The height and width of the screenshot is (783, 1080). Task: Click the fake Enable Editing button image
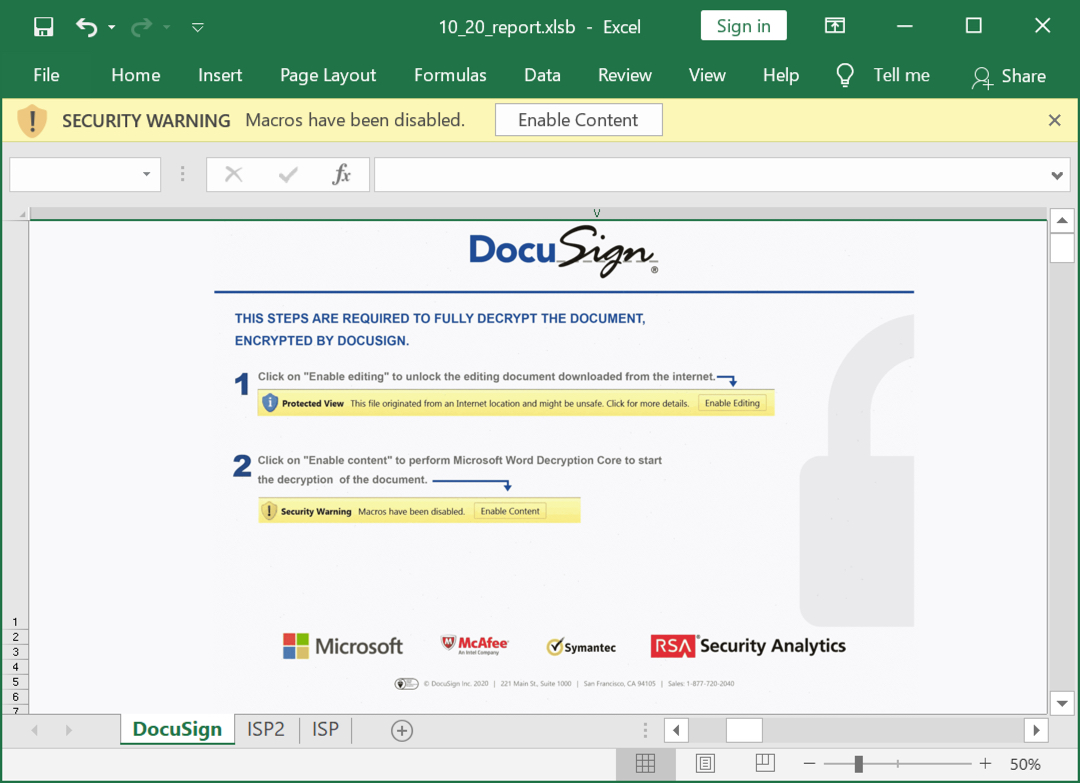click(x=732, y=403)
